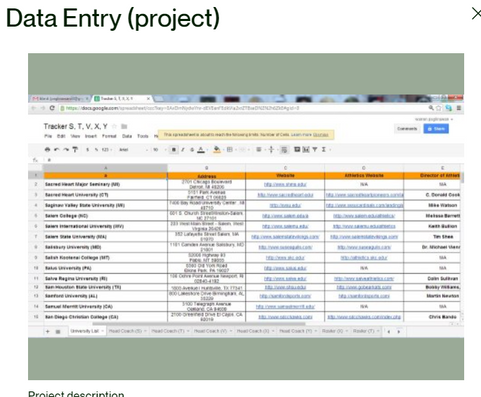Click the browser forward arrow
Image resolution: width=481 pixels, height=397 pixels.
tap(43, 108)
